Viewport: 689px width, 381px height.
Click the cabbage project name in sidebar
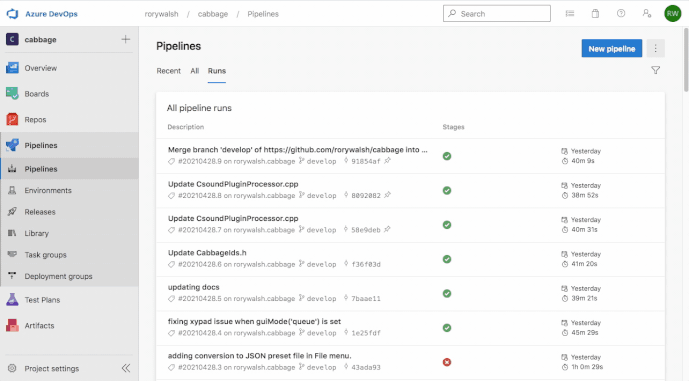coord(40,40)
